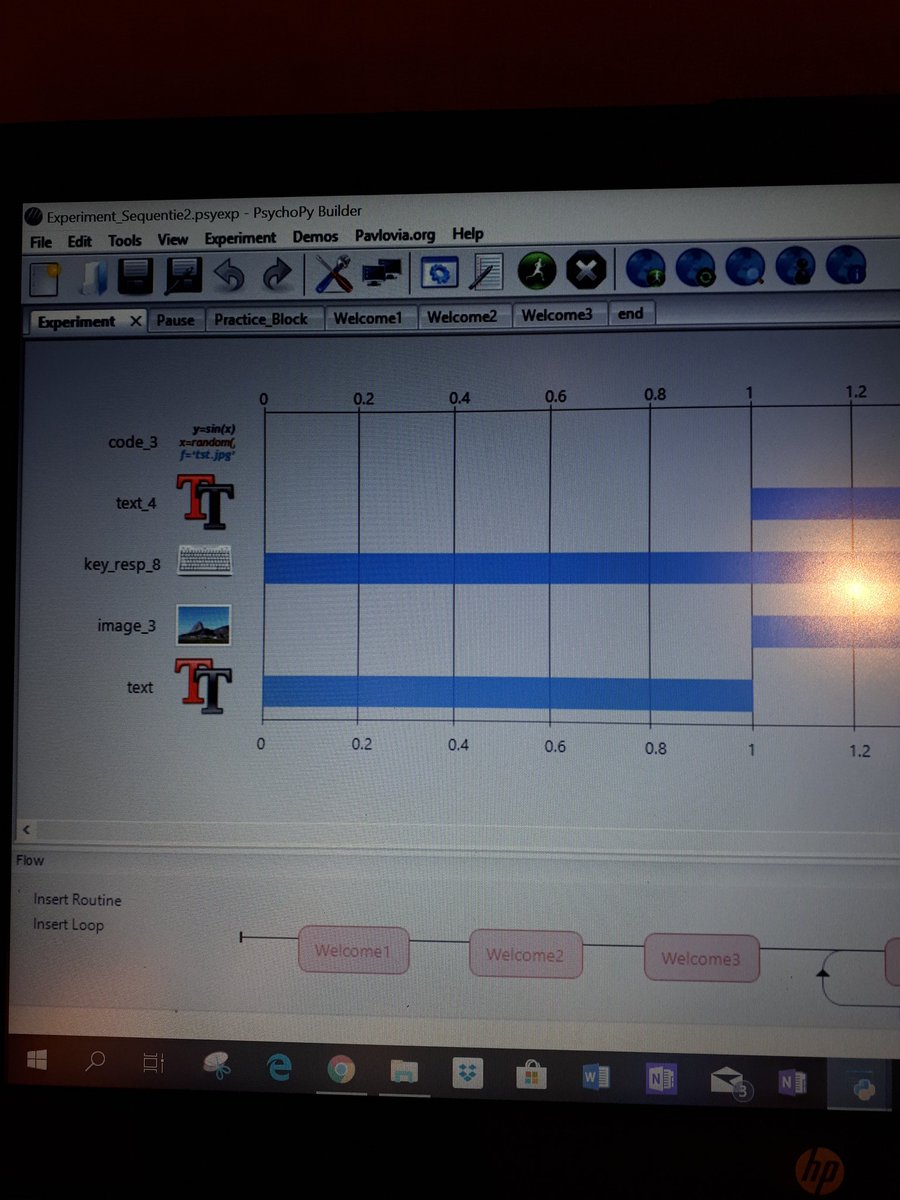This screenshot has width=900, height=1200.
Task: Open the Demos menu
Action: pos(316,237)
